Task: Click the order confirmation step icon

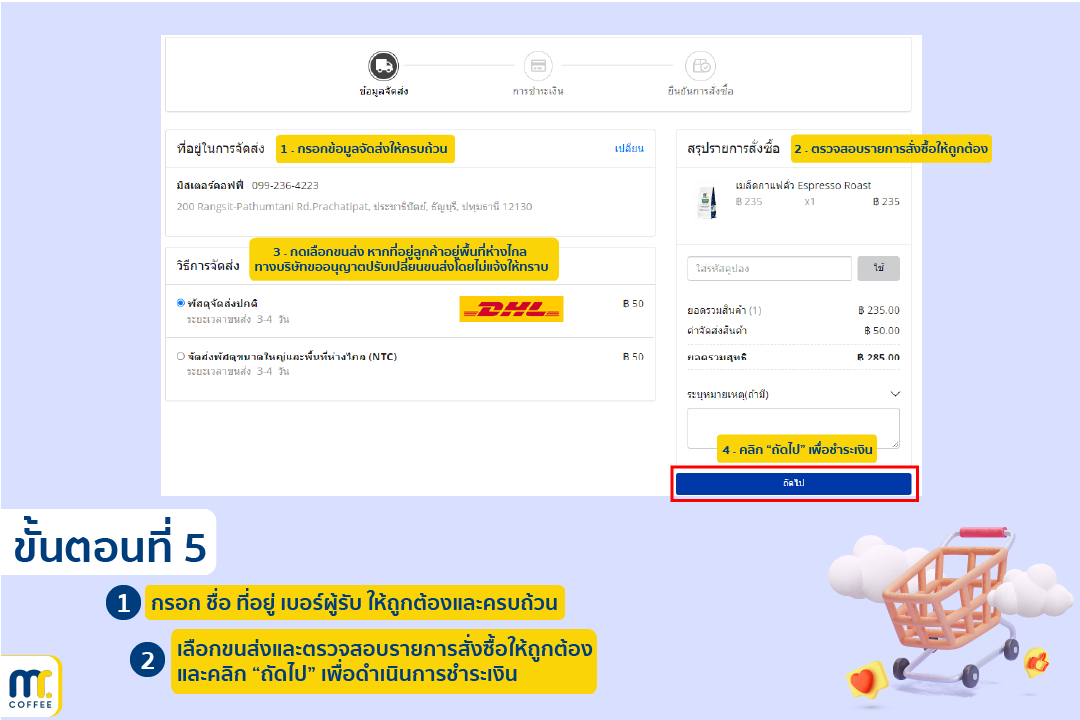Action: [700, 66]
